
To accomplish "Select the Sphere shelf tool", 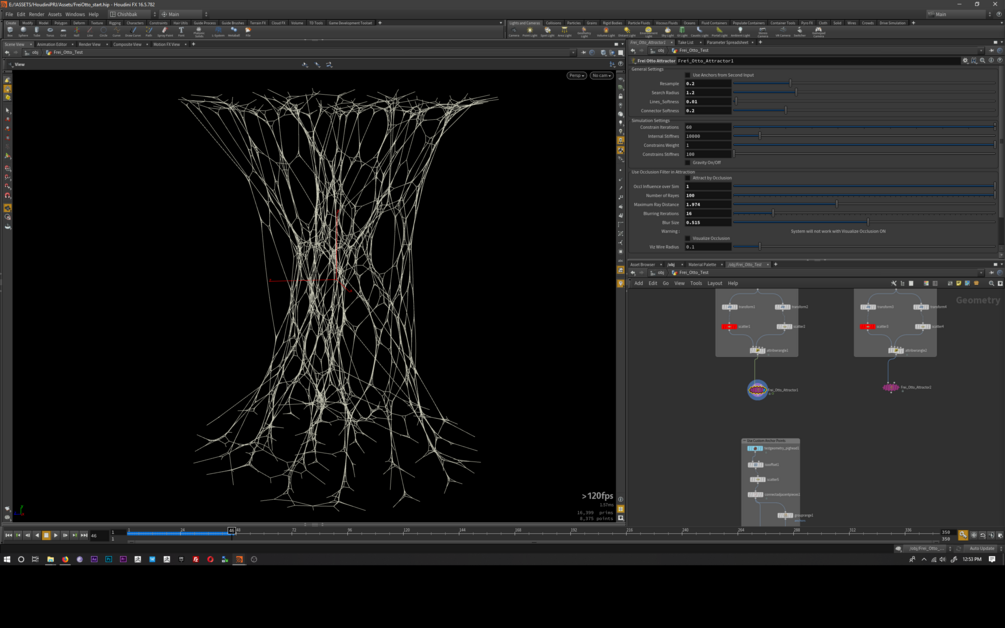I will [x=24, y=31].
